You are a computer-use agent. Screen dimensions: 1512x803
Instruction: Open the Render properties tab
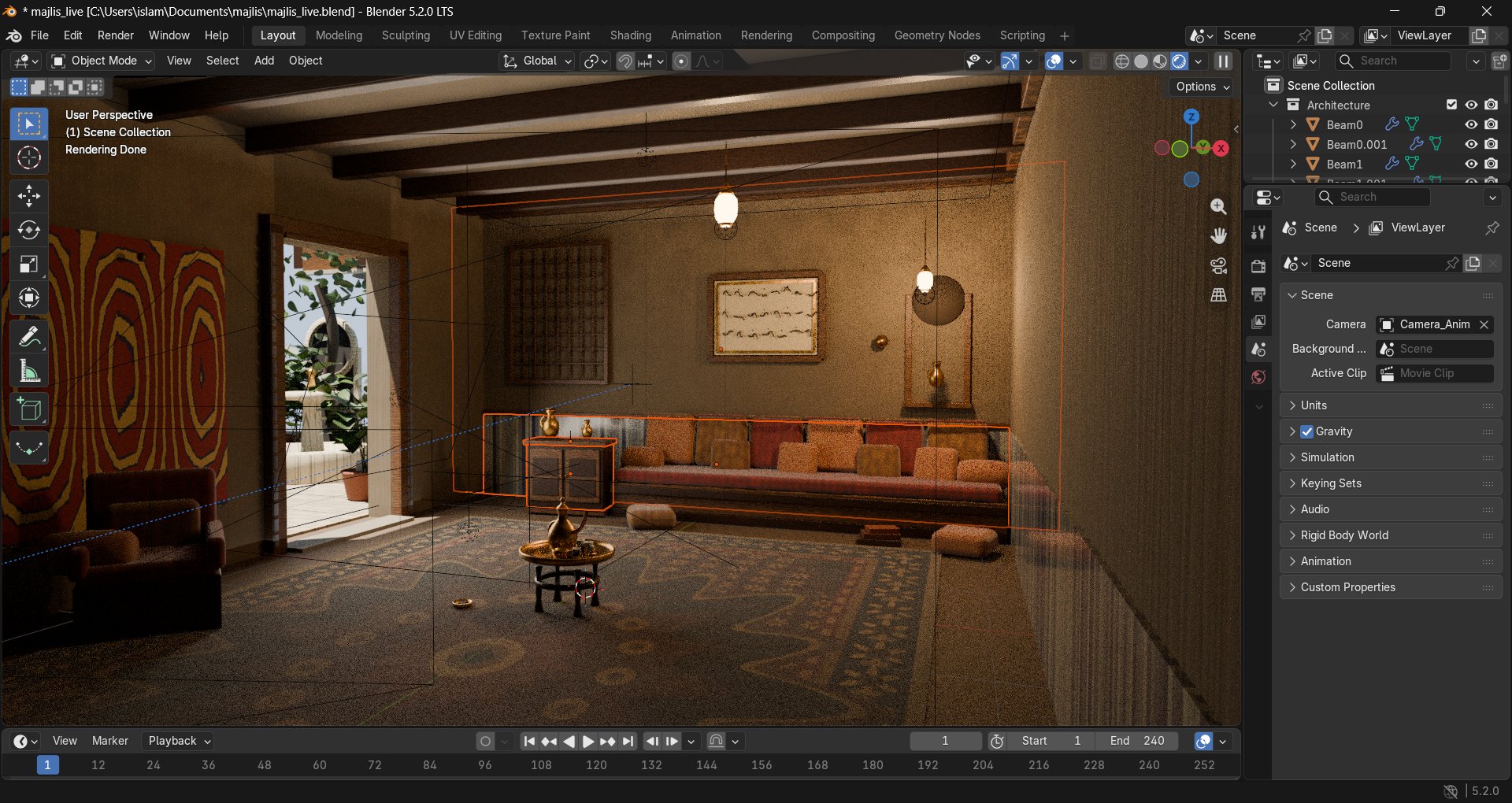(x=1258, y=266)
